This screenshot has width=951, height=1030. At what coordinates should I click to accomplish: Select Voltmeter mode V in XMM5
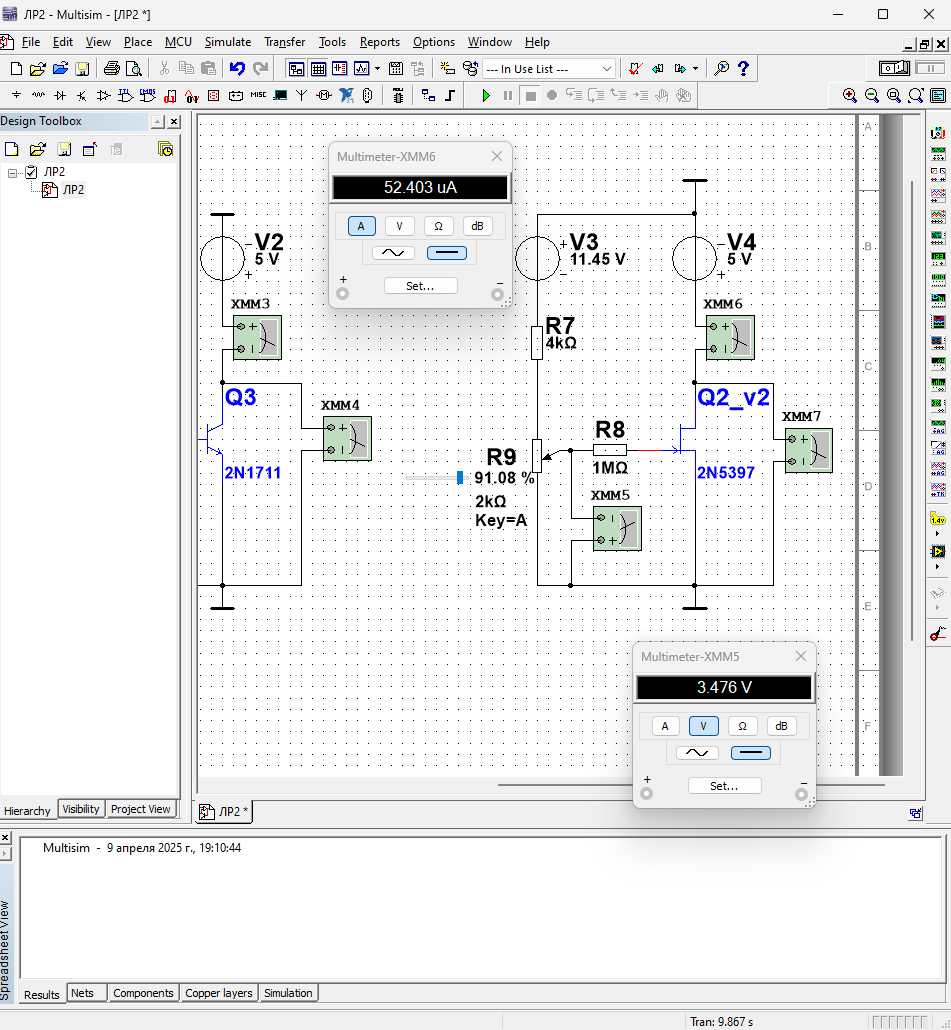[703, 726]
